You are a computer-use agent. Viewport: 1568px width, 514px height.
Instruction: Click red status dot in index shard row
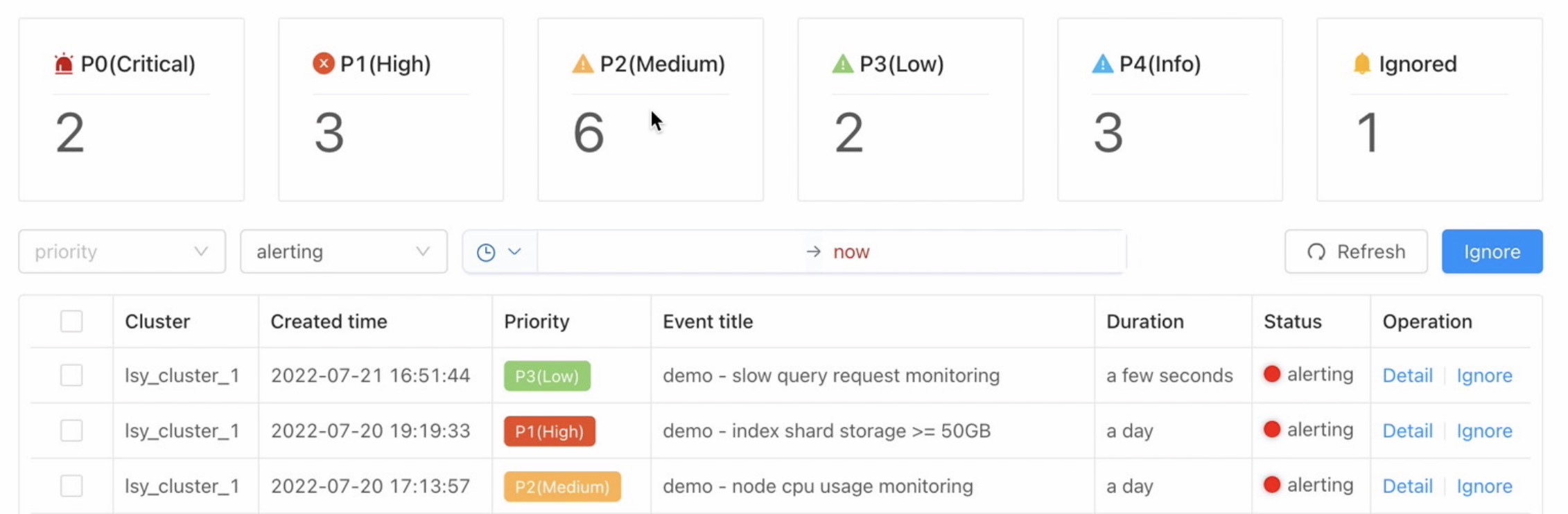tap(1272, 429)
